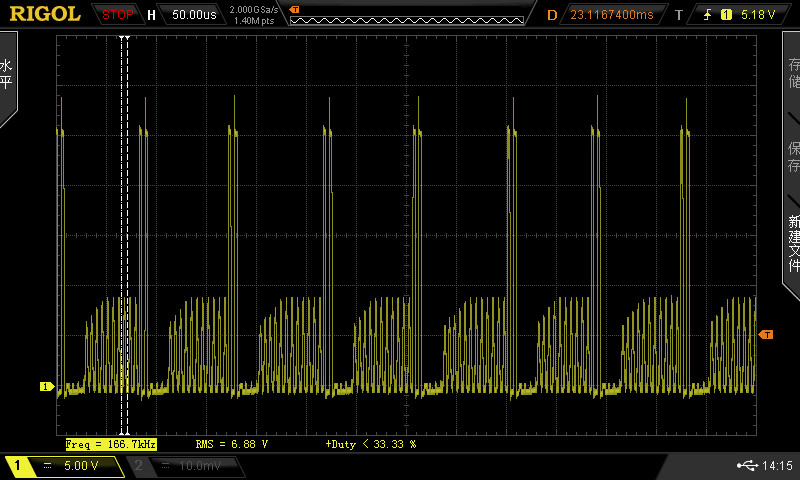Screen dimensions: 800x480
Task: Click the orange trigger level marker
Action: 767,334
